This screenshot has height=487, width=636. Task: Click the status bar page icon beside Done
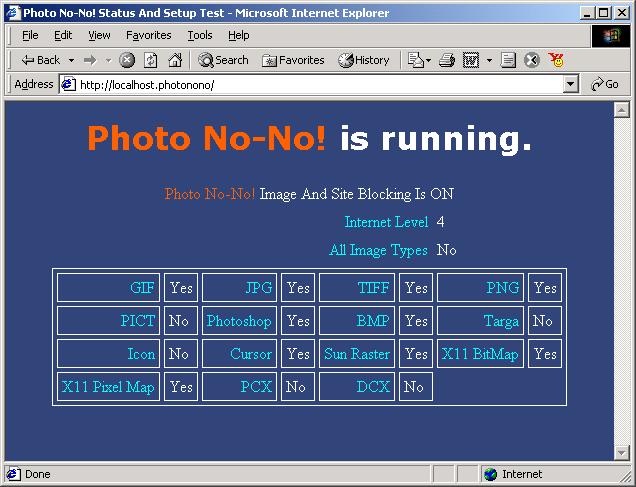[13, 474]
